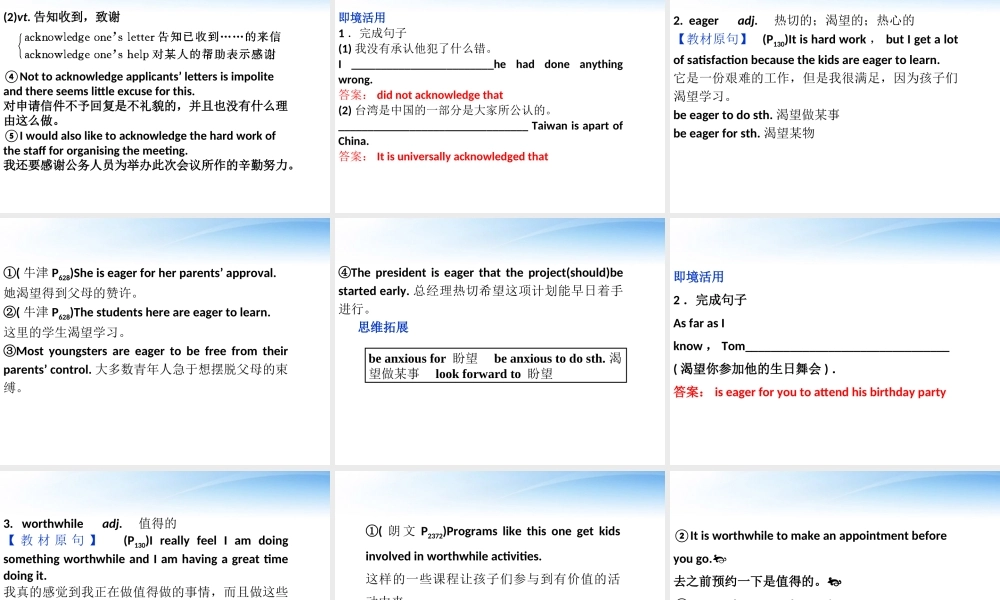
Task: Click the prompt '(2) 台湾是中国的一部分是大家所公认的。'
Action: pos(445,110)
